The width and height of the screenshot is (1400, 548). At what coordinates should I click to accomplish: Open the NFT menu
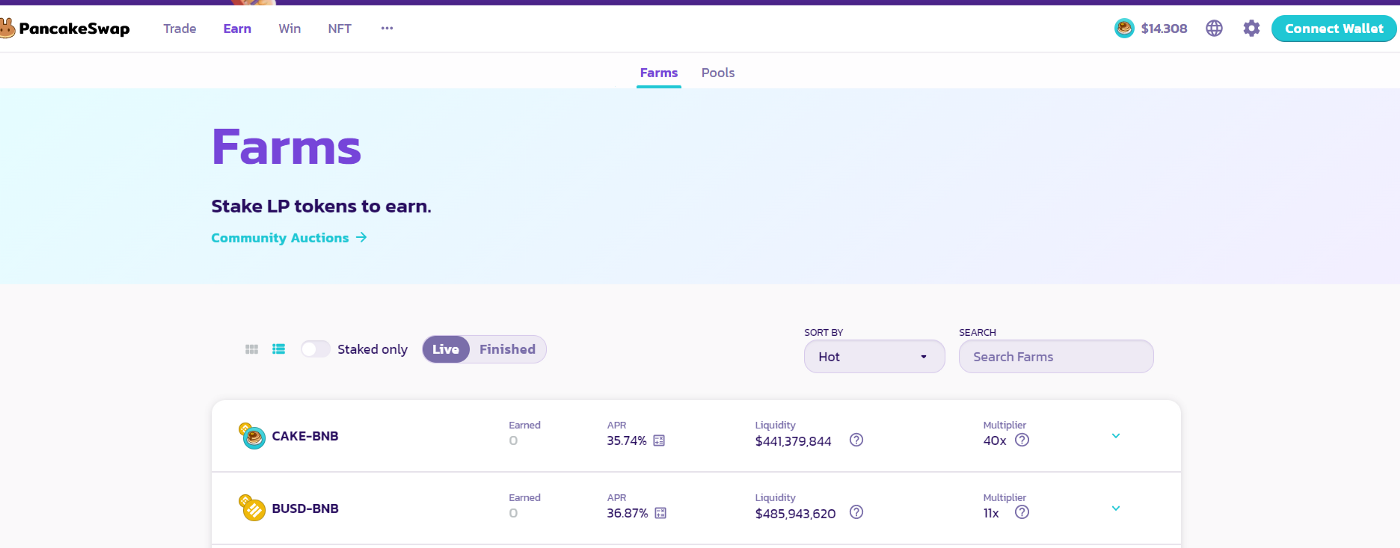[x=340, y=29]
